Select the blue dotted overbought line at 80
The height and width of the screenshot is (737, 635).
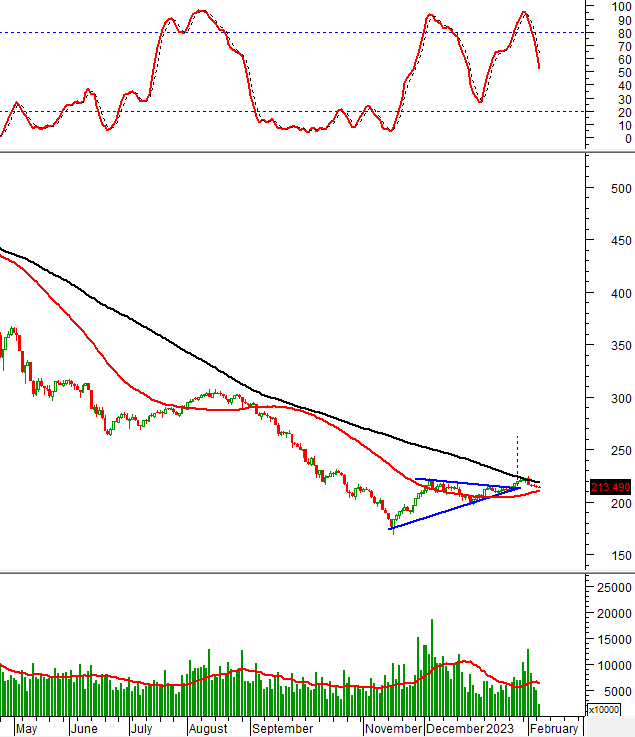click(x=291, y=32)
